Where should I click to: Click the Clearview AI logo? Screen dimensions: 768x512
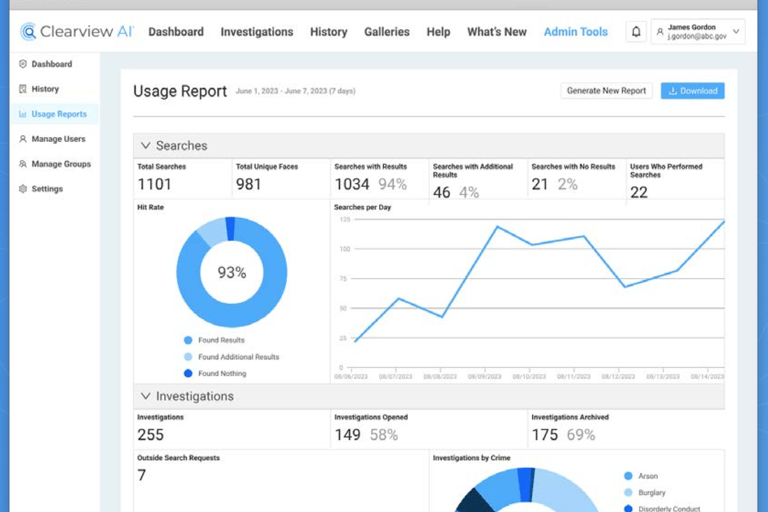[x=77, y=31]
